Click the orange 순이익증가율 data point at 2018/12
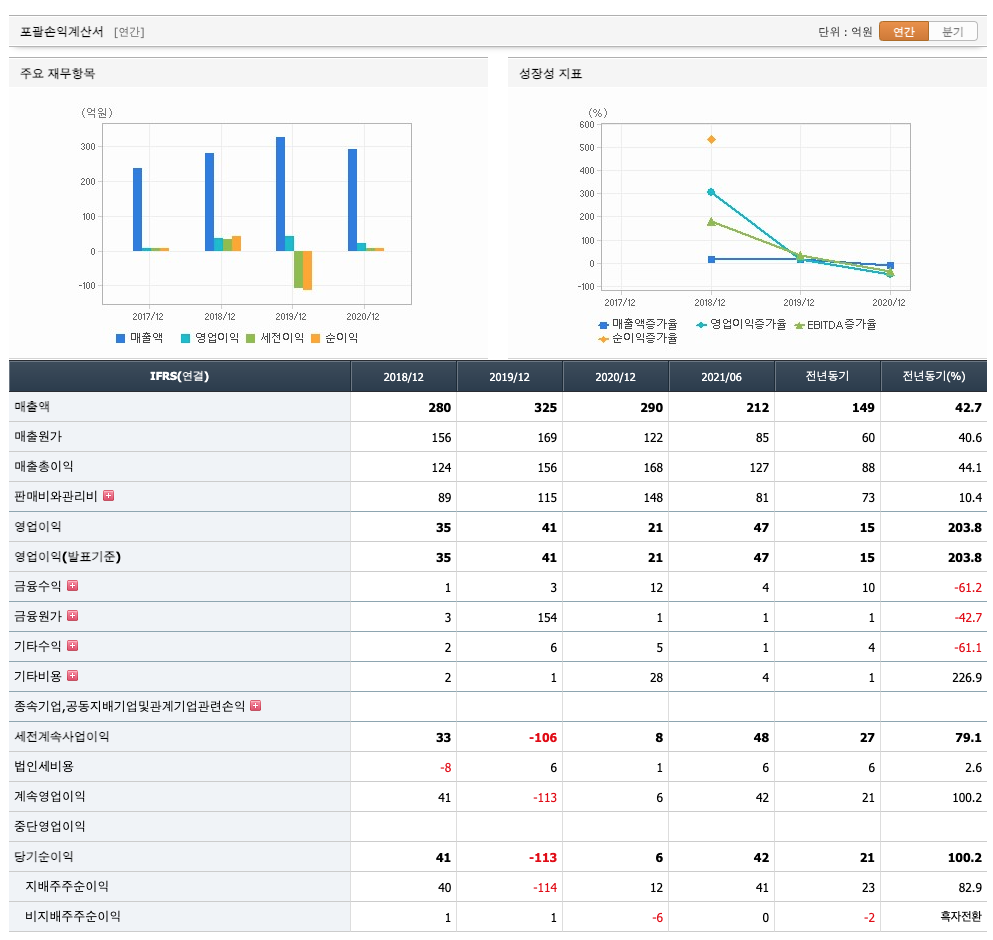This screenshot has width=993, height=940. 711,139
